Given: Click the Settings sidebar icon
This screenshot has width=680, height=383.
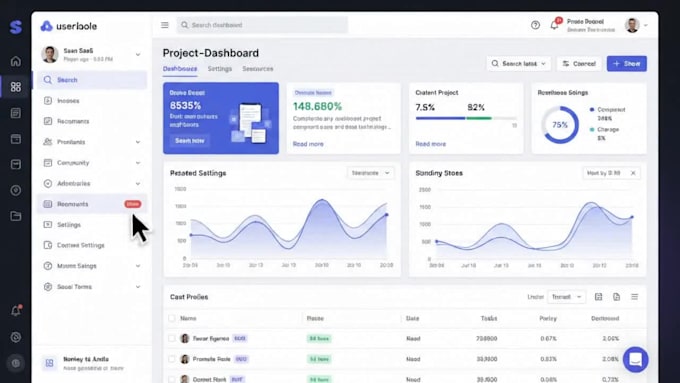Looking at the screenshot, I should (x=48, y=225).
